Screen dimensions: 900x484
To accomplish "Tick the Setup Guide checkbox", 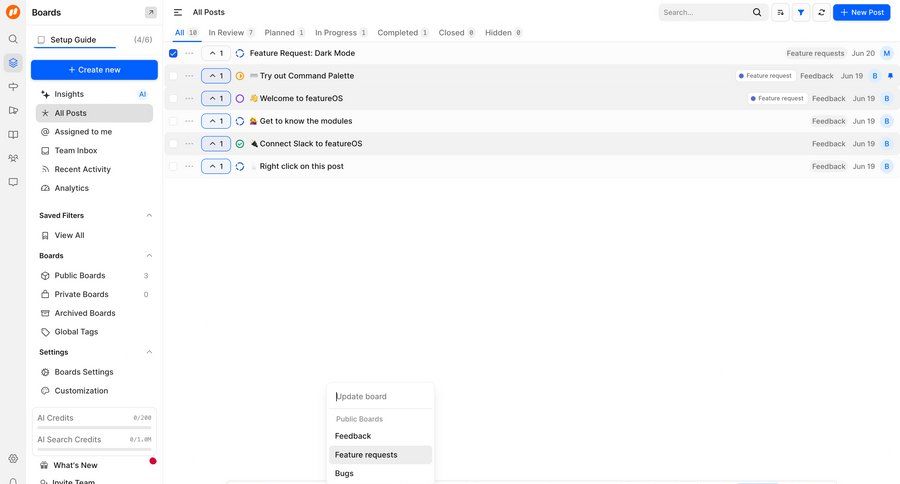I will tap(41, 40).
